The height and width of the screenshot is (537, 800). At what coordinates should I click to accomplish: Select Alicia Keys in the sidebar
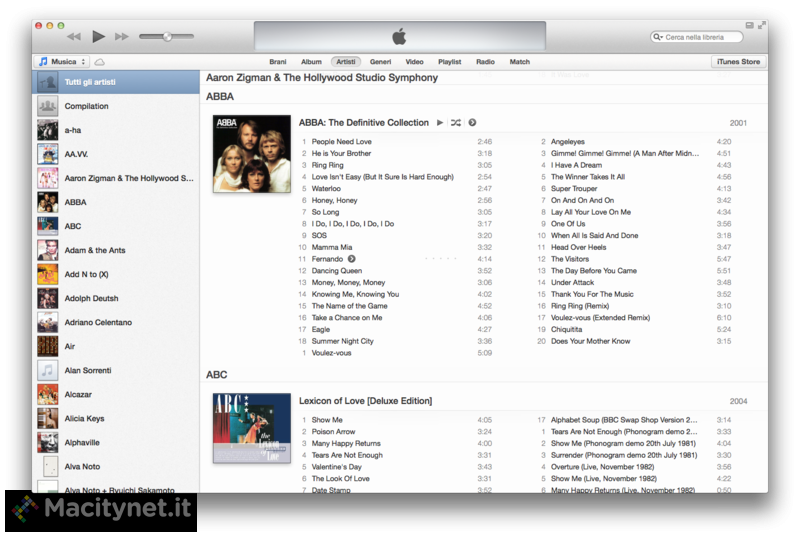(116, 418)
